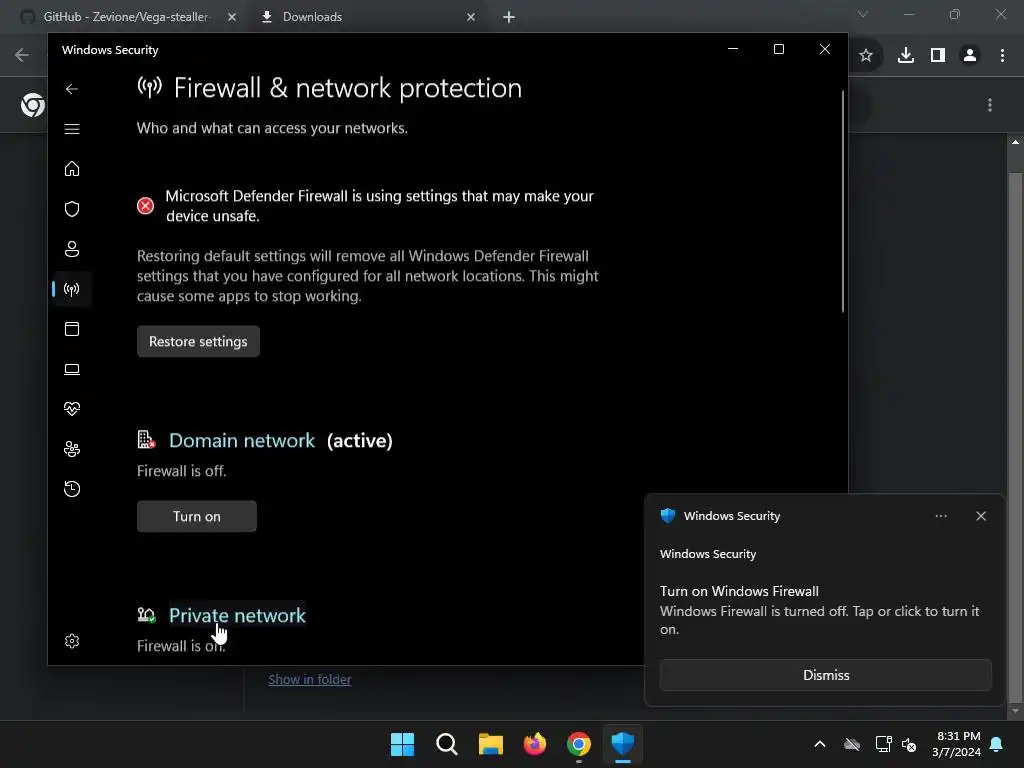Open Protection history clock icon
The image size is (1024, 768).
pyautogui.click(x=72, y=488)
